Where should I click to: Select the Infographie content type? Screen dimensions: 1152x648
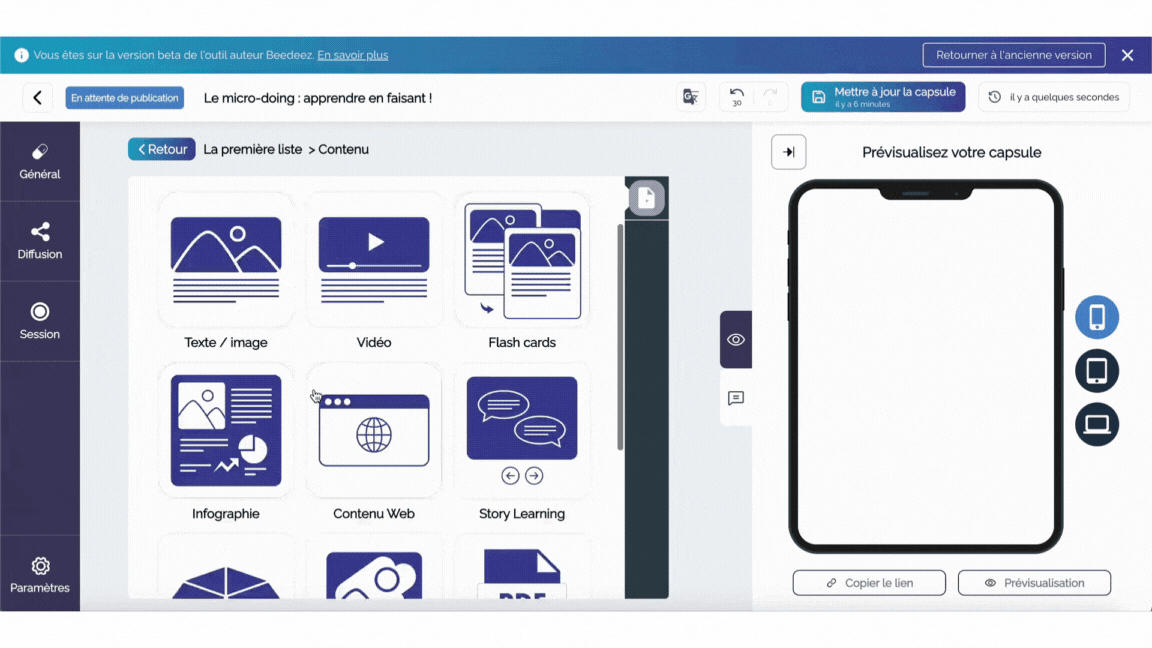coord(226,431)
